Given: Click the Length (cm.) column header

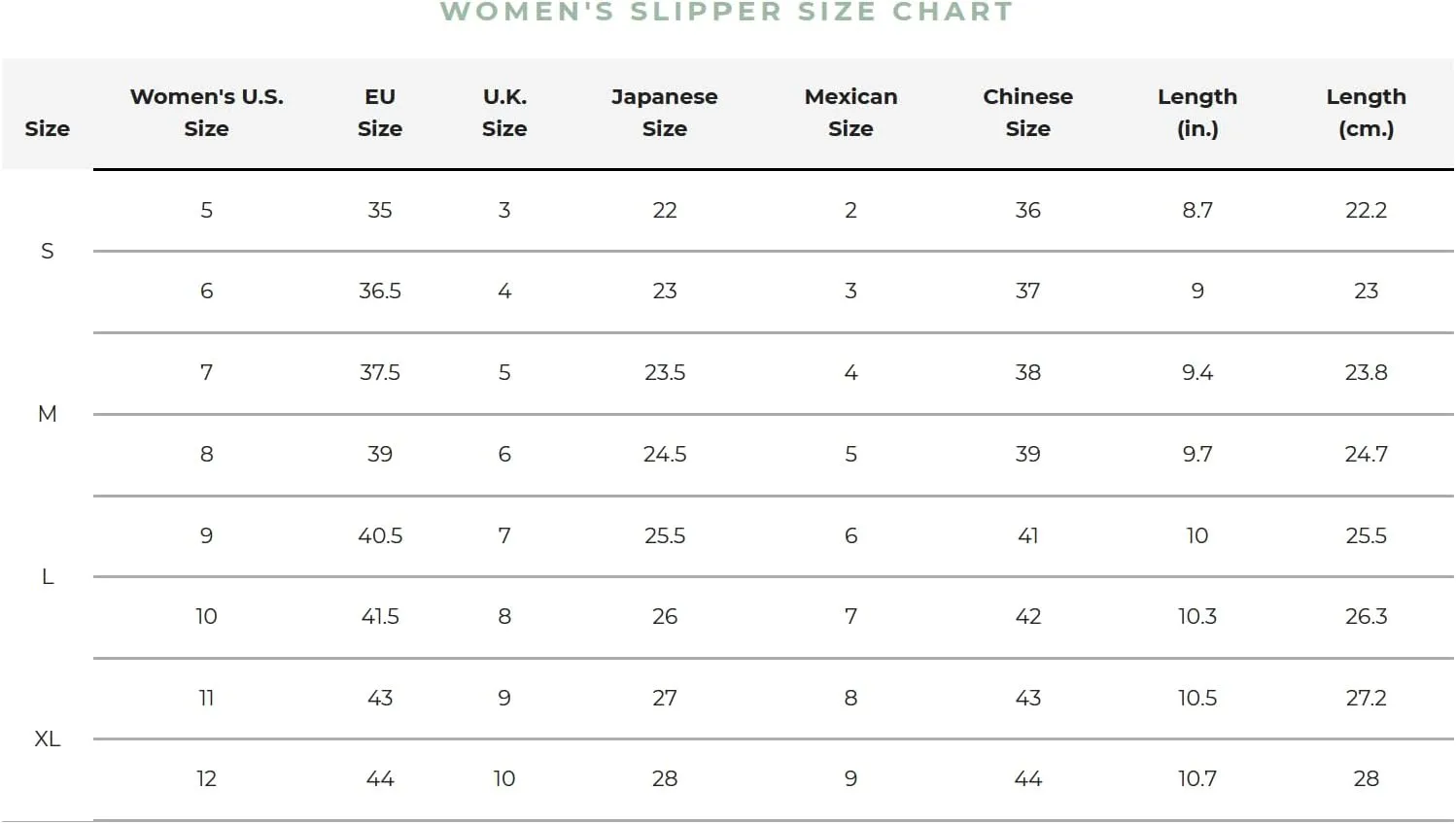Looking at the screenshot, I should click(1366, 113).
